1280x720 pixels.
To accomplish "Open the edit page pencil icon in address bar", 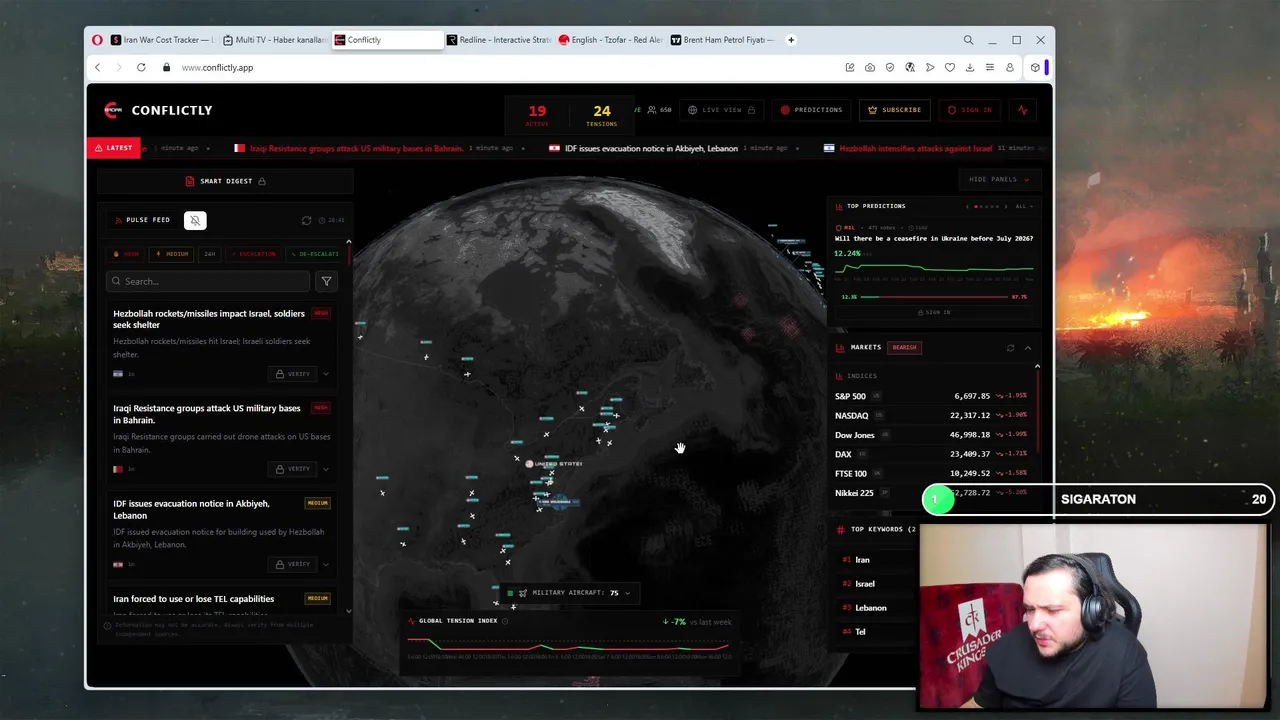I will click(850, 67).
